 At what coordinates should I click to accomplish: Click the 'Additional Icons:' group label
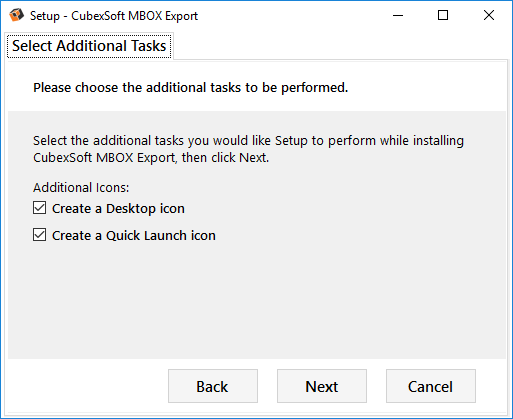tap(81, 187)
